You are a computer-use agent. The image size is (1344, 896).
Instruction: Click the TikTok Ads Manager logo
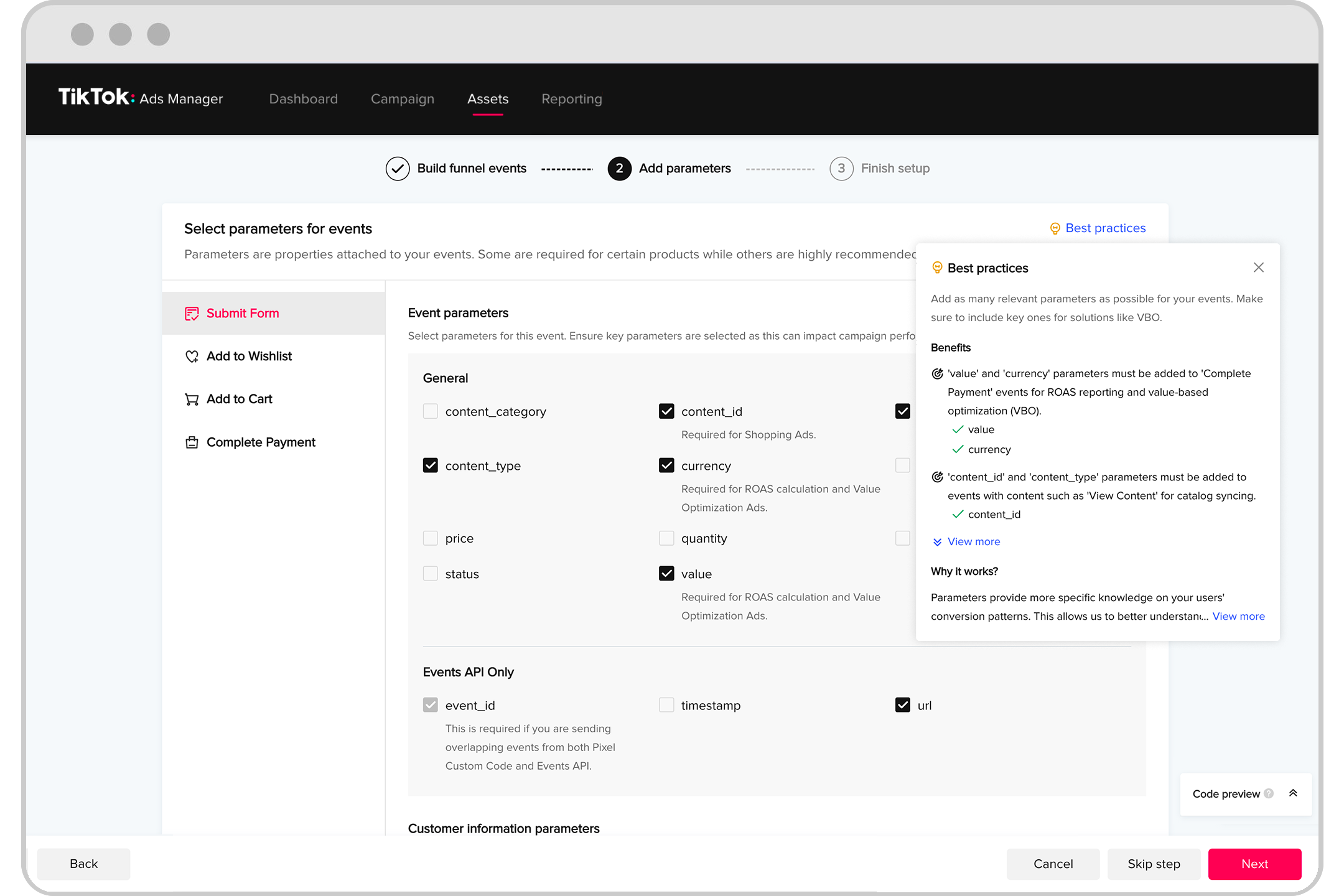pos(141,98)
